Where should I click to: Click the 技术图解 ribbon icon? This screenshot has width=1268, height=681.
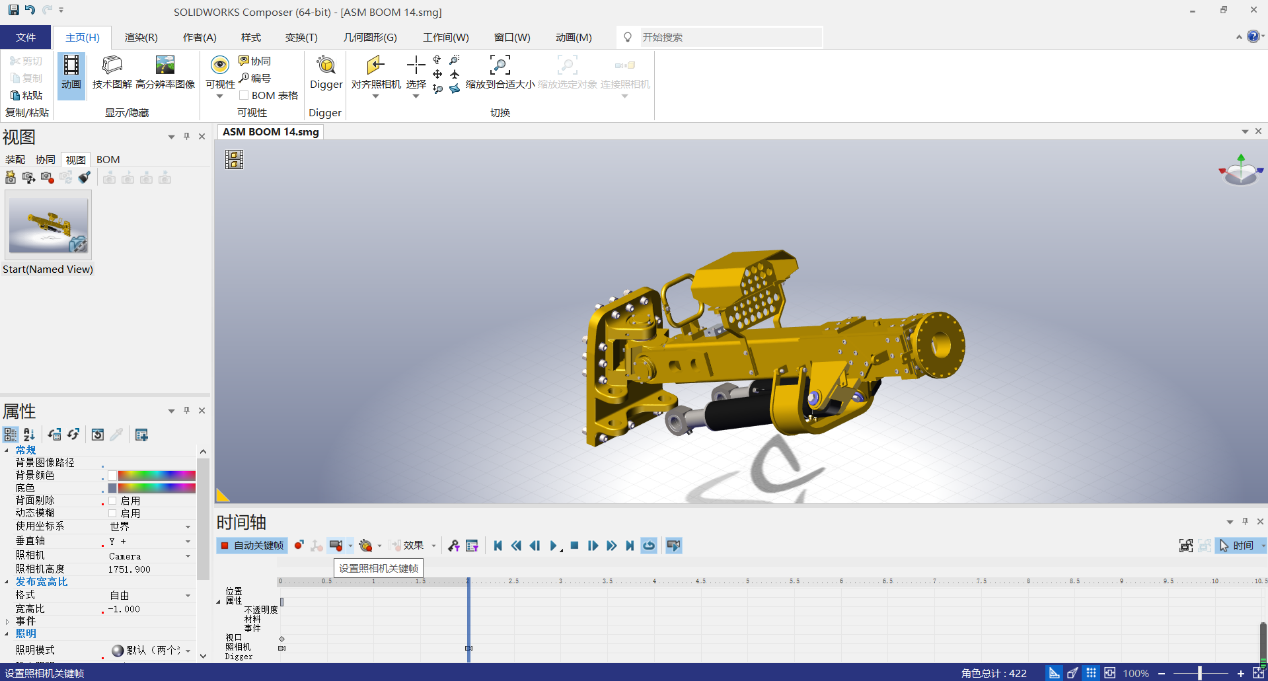pos(112,72)
